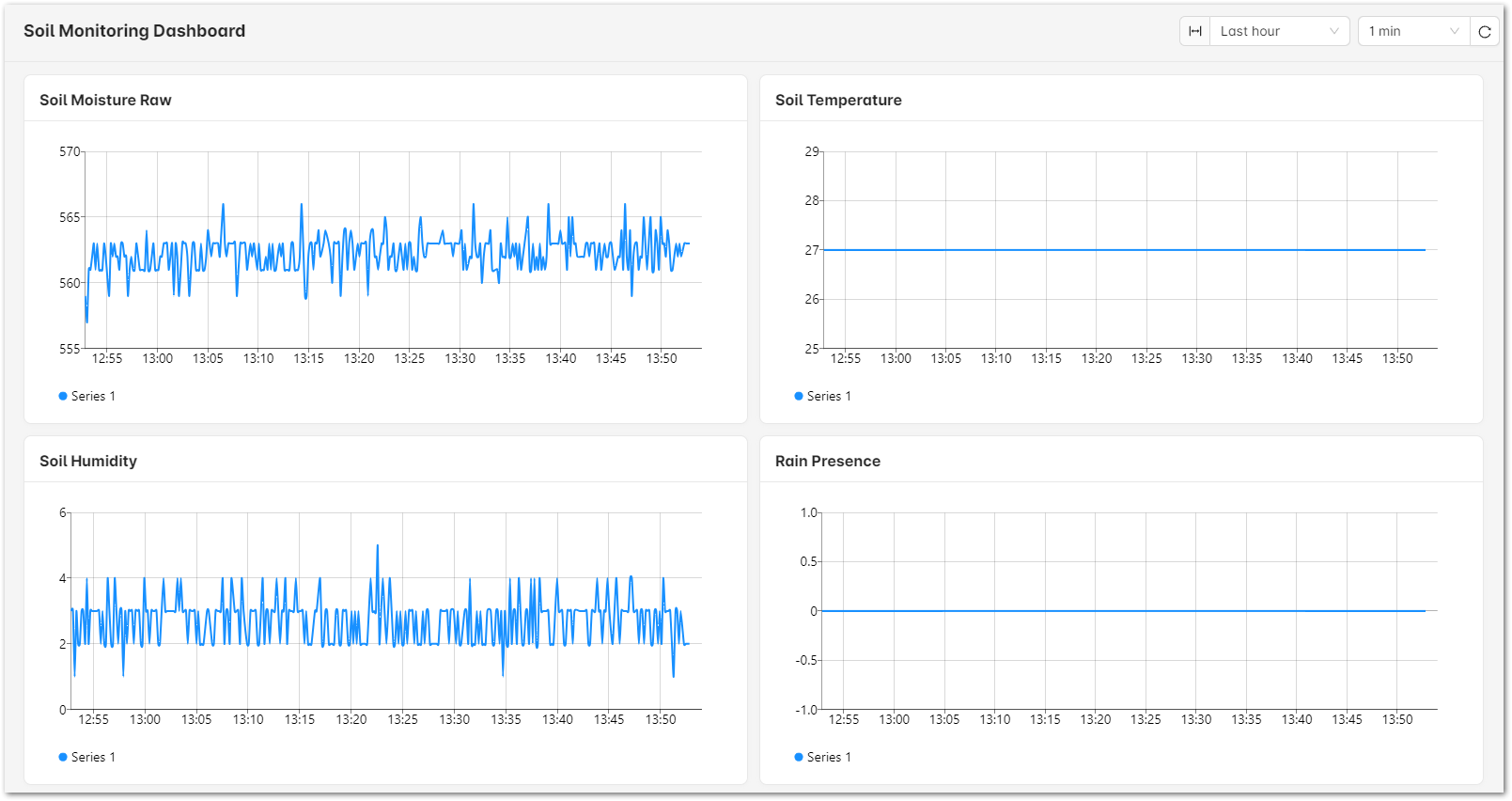Click the 6 axis label in the Soil Humidity chart

pyautogui.click(x=63, y=512)
